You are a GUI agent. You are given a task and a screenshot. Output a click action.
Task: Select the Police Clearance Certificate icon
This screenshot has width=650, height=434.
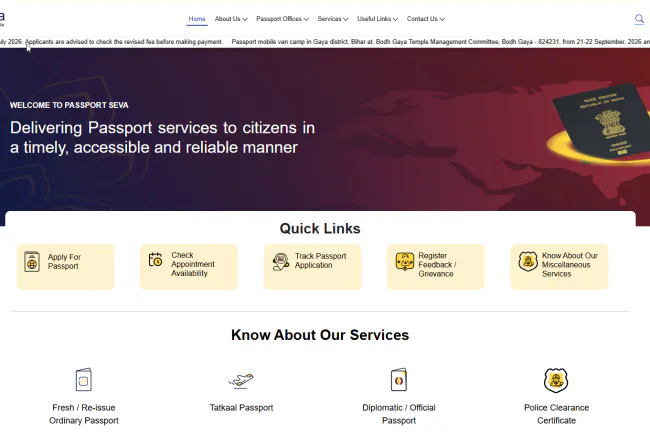(556, 380)
